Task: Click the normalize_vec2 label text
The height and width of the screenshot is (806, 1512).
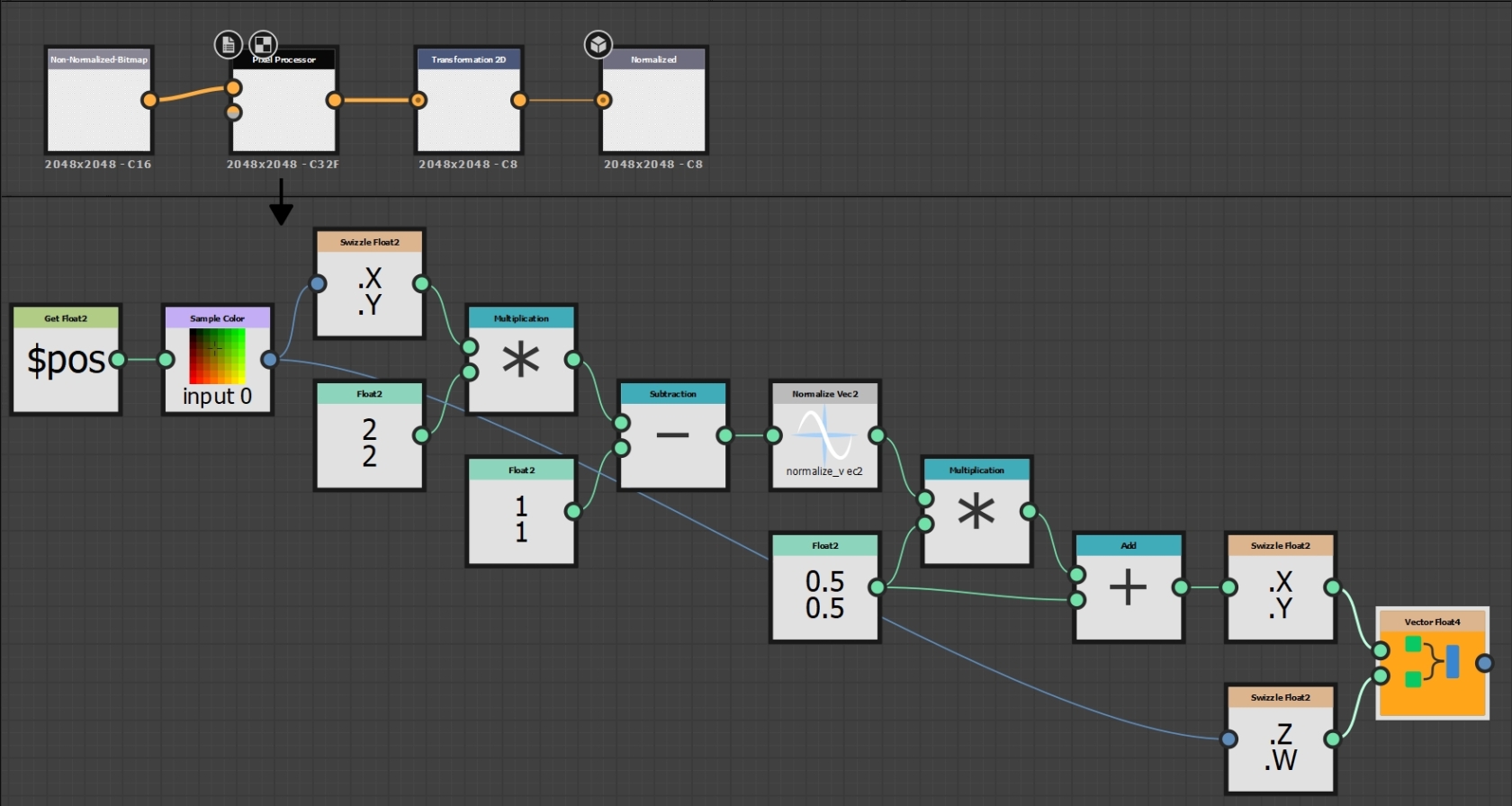Action: [x=824, y=471]
